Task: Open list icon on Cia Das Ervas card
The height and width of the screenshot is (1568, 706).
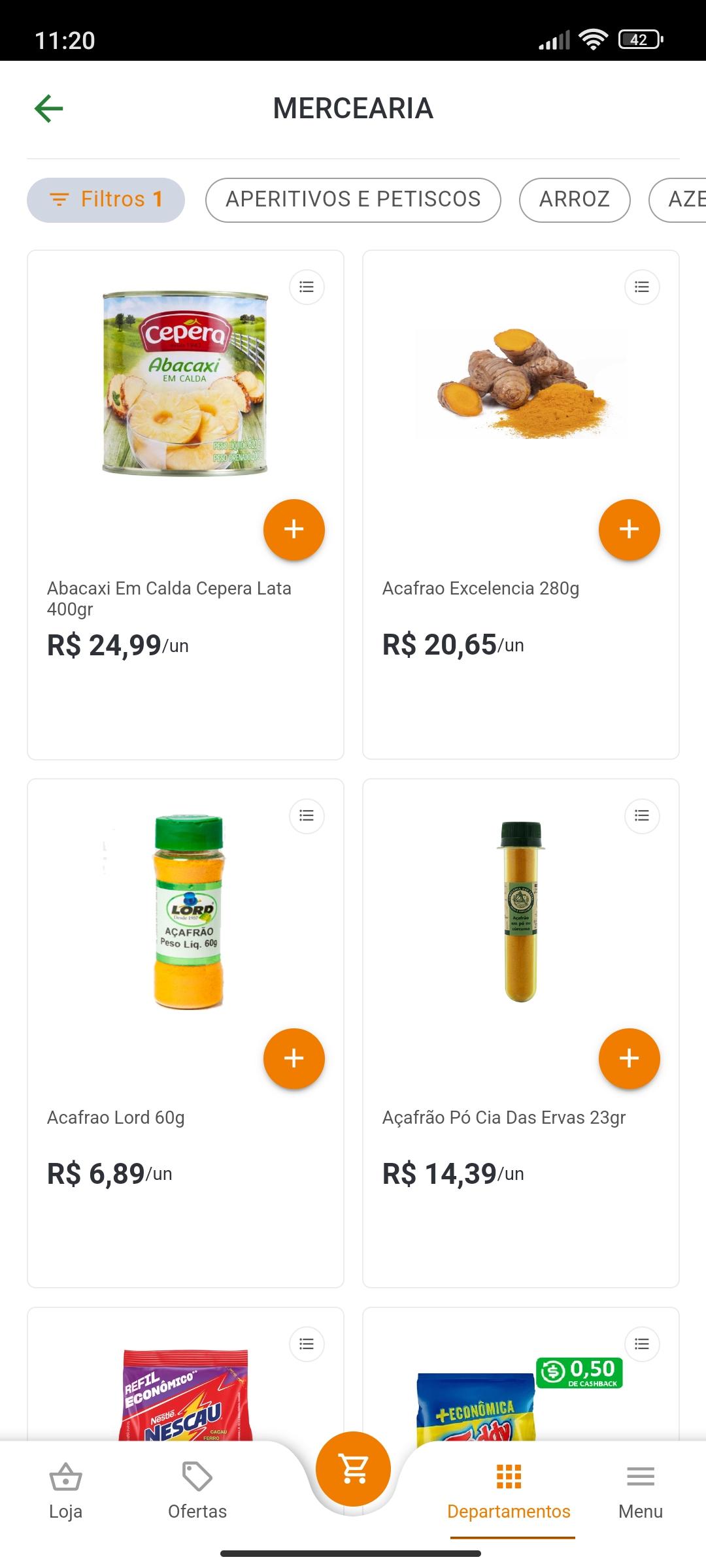Action: point(642,815)
